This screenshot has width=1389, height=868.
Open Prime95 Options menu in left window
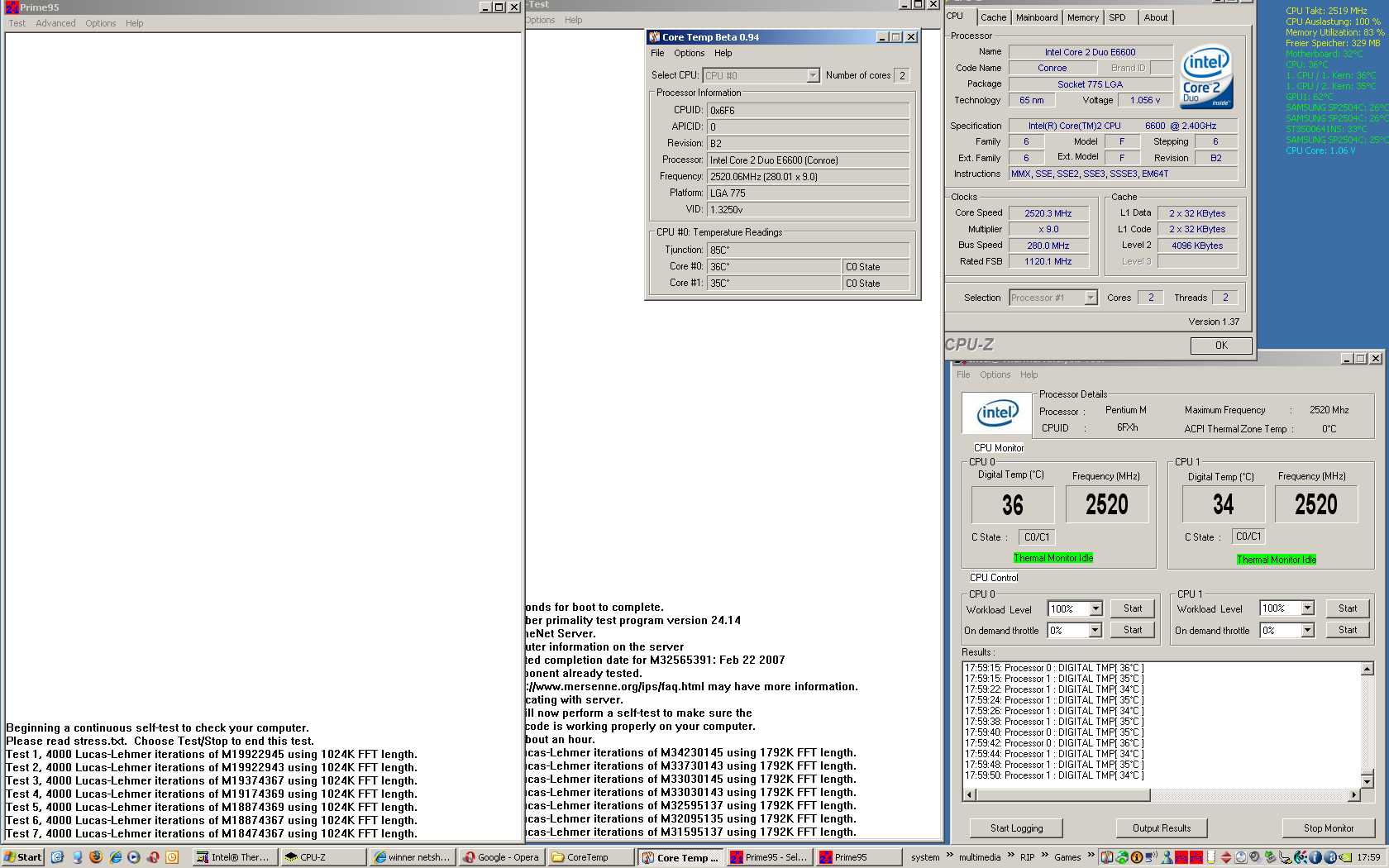pyautogui.click(x=101, y=23)
